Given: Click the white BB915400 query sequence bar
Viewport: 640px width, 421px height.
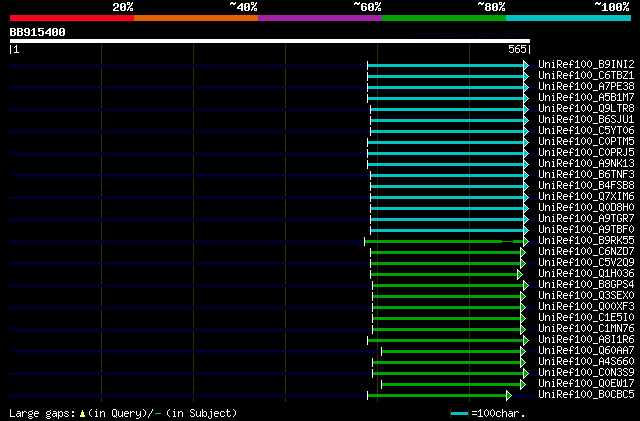Looking at the screenshot, I should 270,41.
